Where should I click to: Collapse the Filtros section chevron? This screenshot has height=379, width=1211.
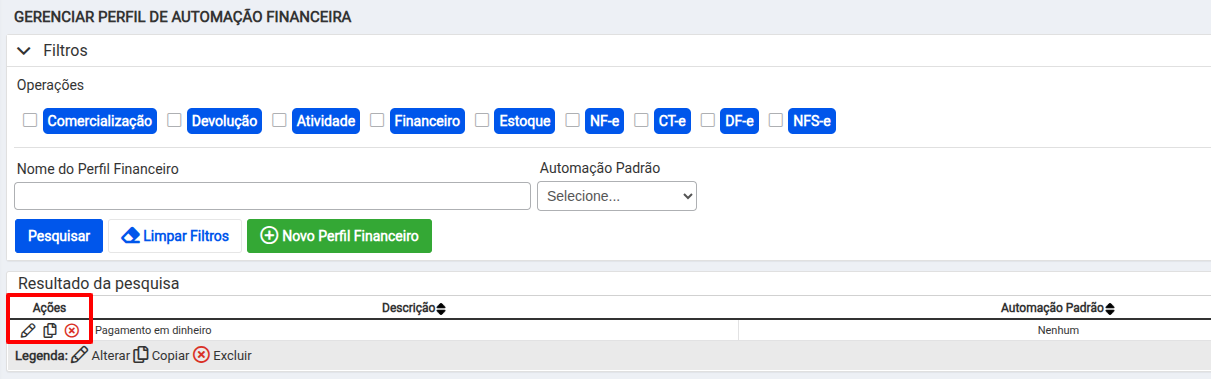(25, 50)
